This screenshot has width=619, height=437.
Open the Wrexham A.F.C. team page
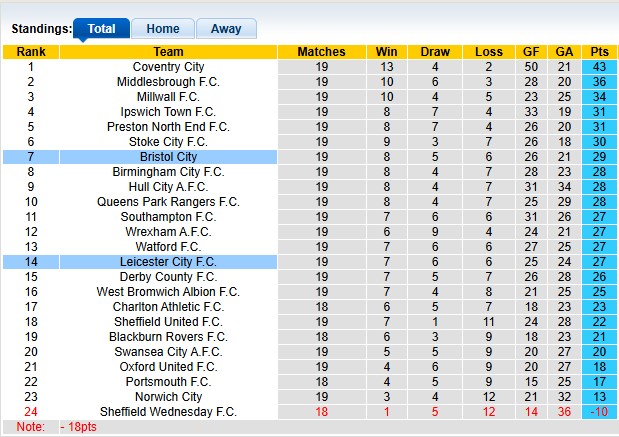tap(168, 232)
